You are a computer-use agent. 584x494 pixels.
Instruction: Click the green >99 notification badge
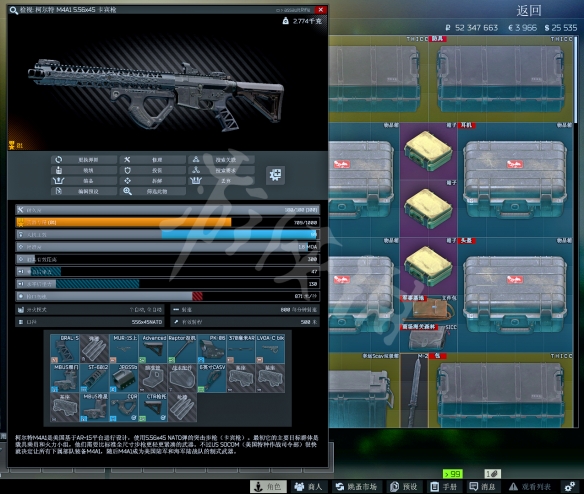coord(453,474)
